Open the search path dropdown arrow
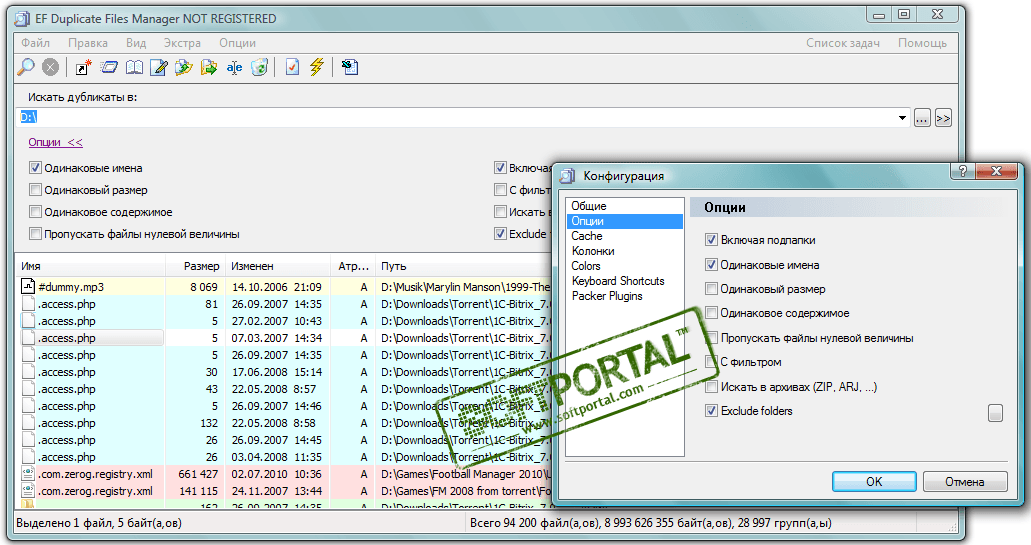 902,118
